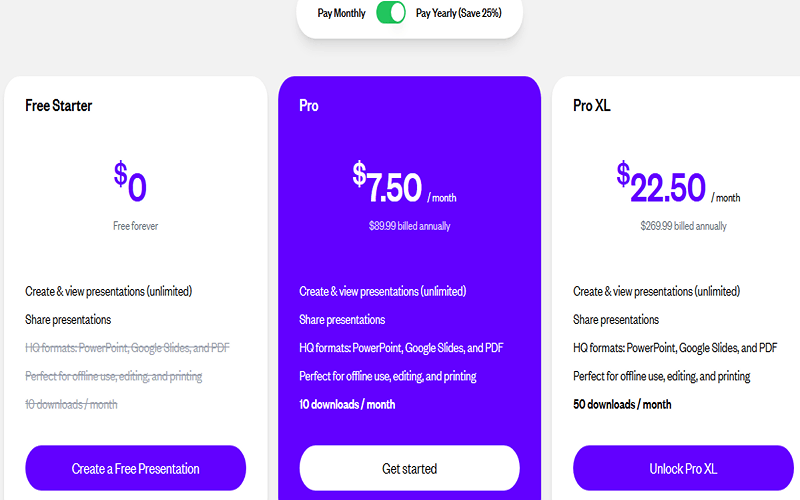
Task: Click the Get started button
Action: pyautogui.click(x=410, y=468)
